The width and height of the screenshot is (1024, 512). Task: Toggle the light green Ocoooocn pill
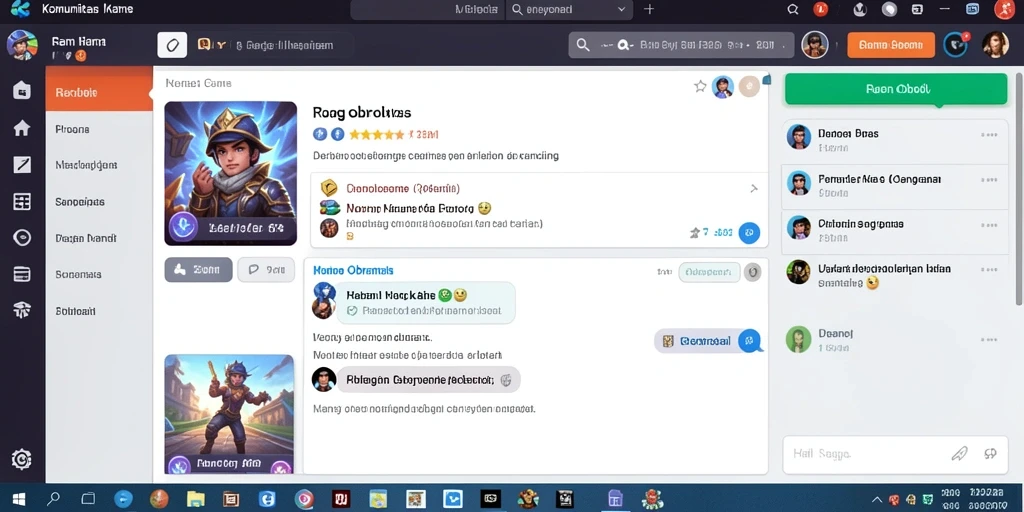(709, 272)
